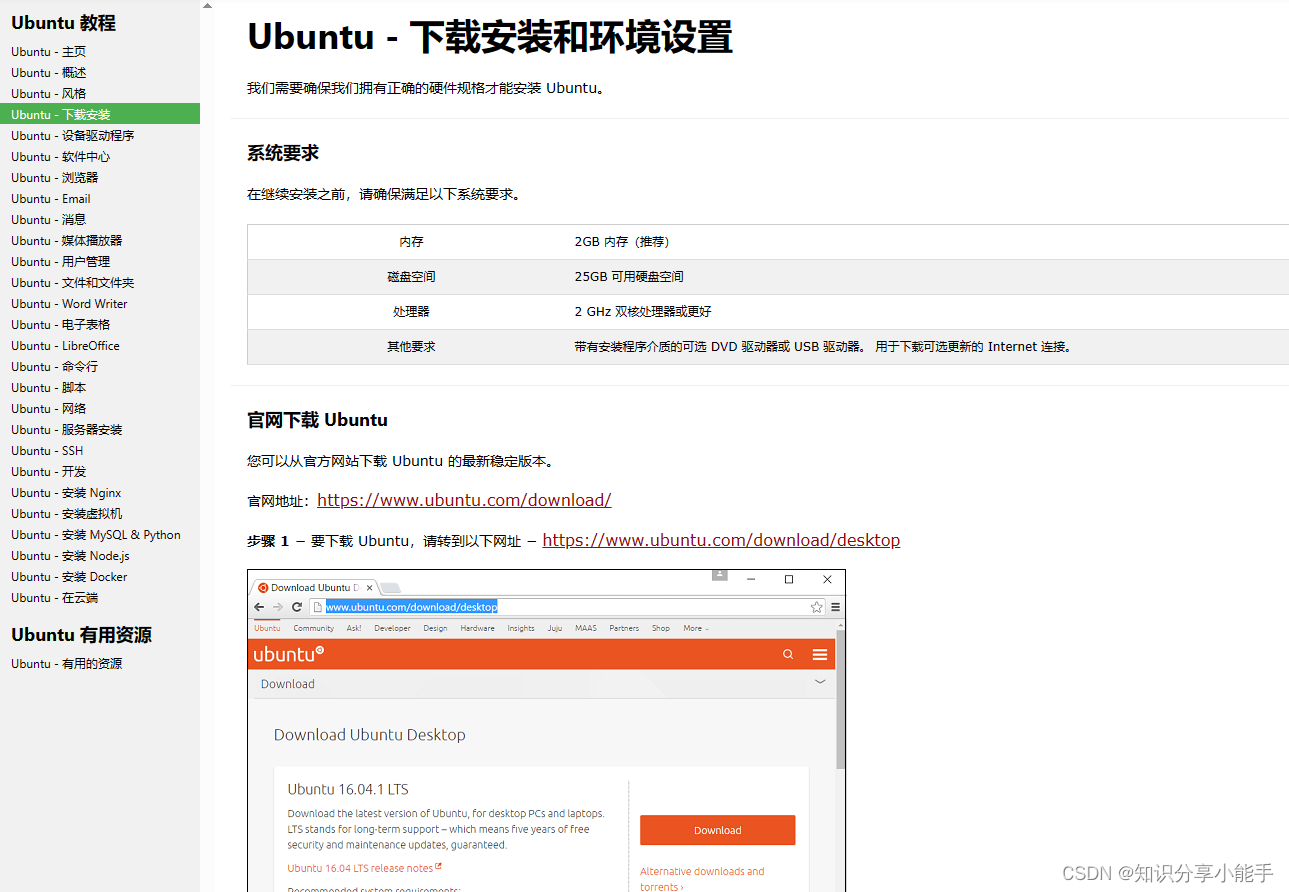
Task: Open the Ubuntu - Email sidebar link
Action: tap(51, 198)
